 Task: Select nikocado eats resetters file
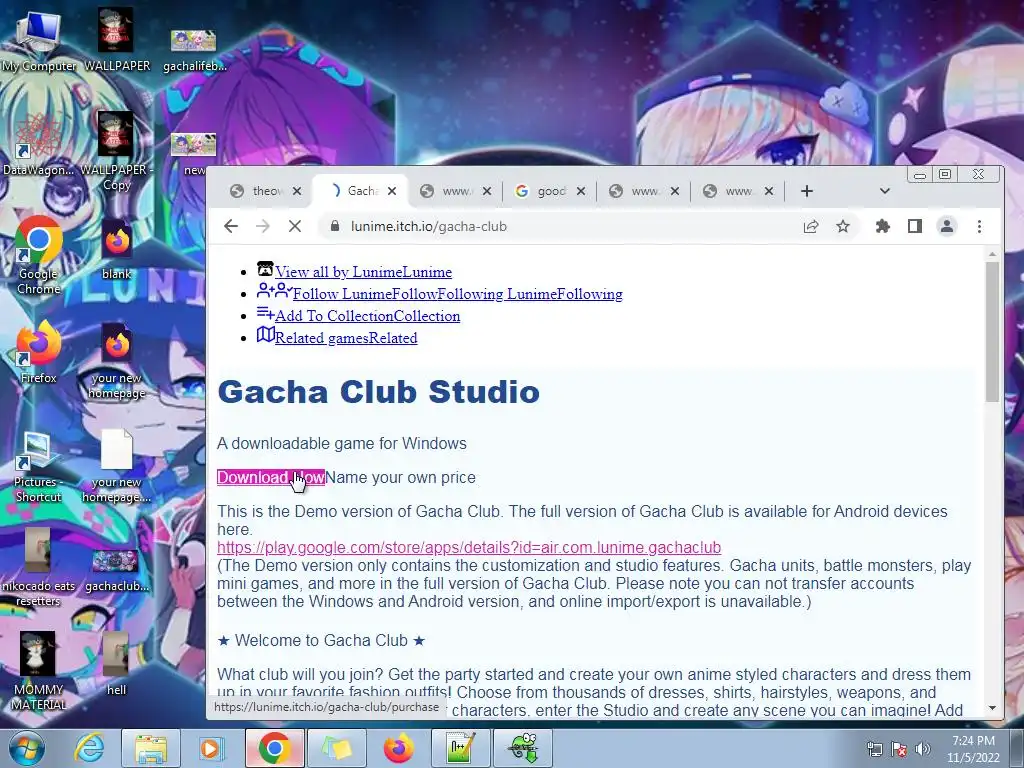[x=38, y=567]
